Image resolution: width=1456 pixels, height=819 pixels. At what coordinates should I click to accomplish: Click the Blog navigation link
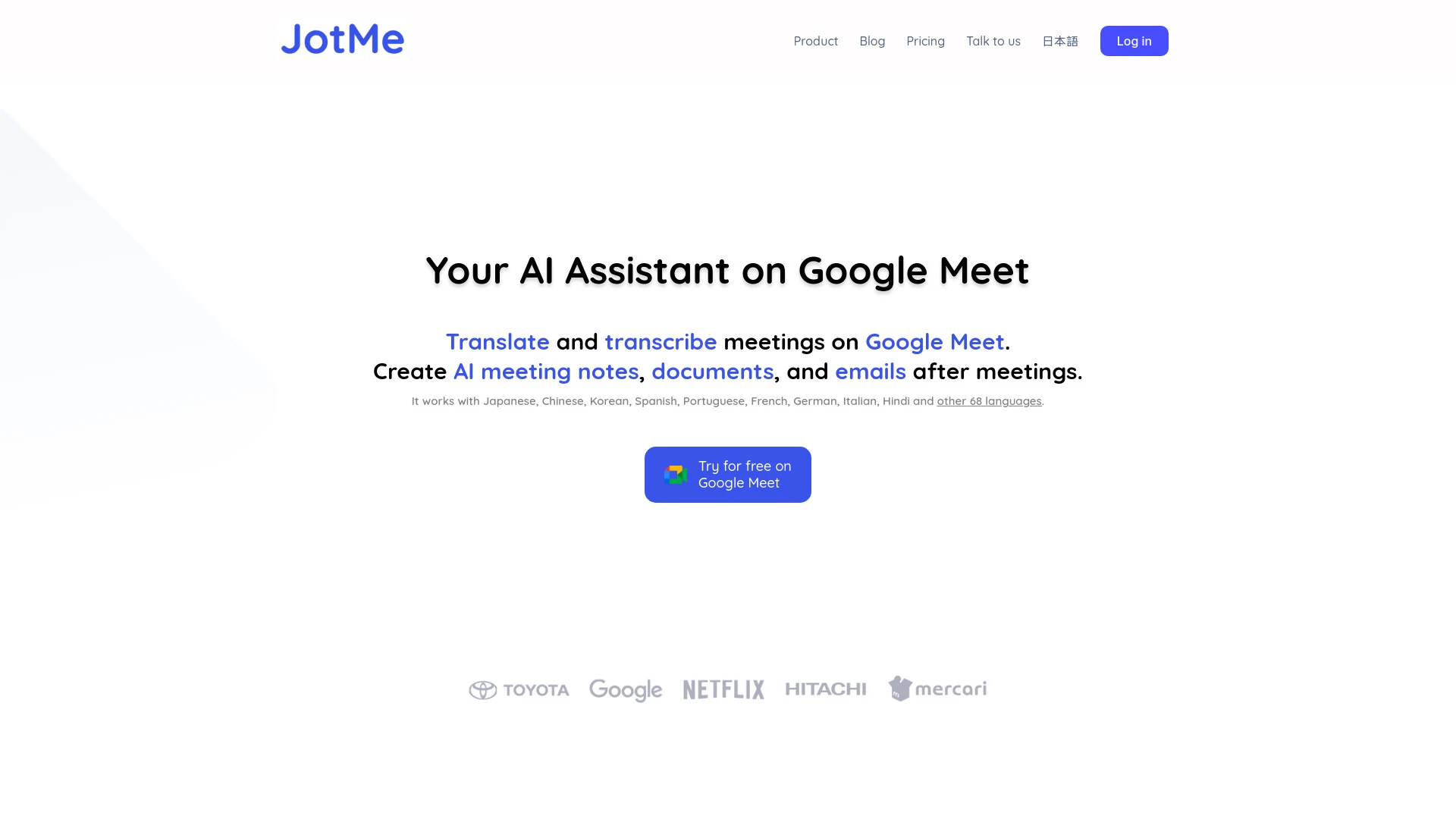coord(872,41)
